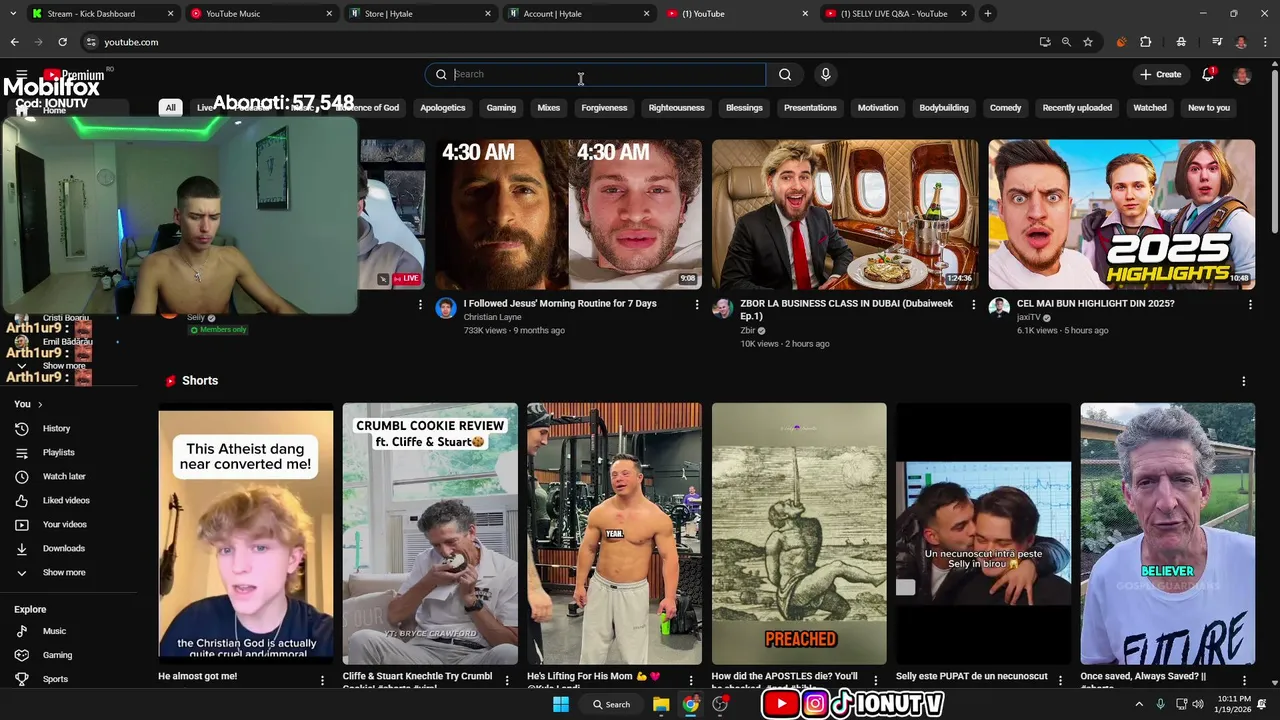Viewport: 1280px width, 720px height.
Task: Open 'CEL MAI BUN HIGHLIGHT DIN 2025?' title
Action: 1096,303
